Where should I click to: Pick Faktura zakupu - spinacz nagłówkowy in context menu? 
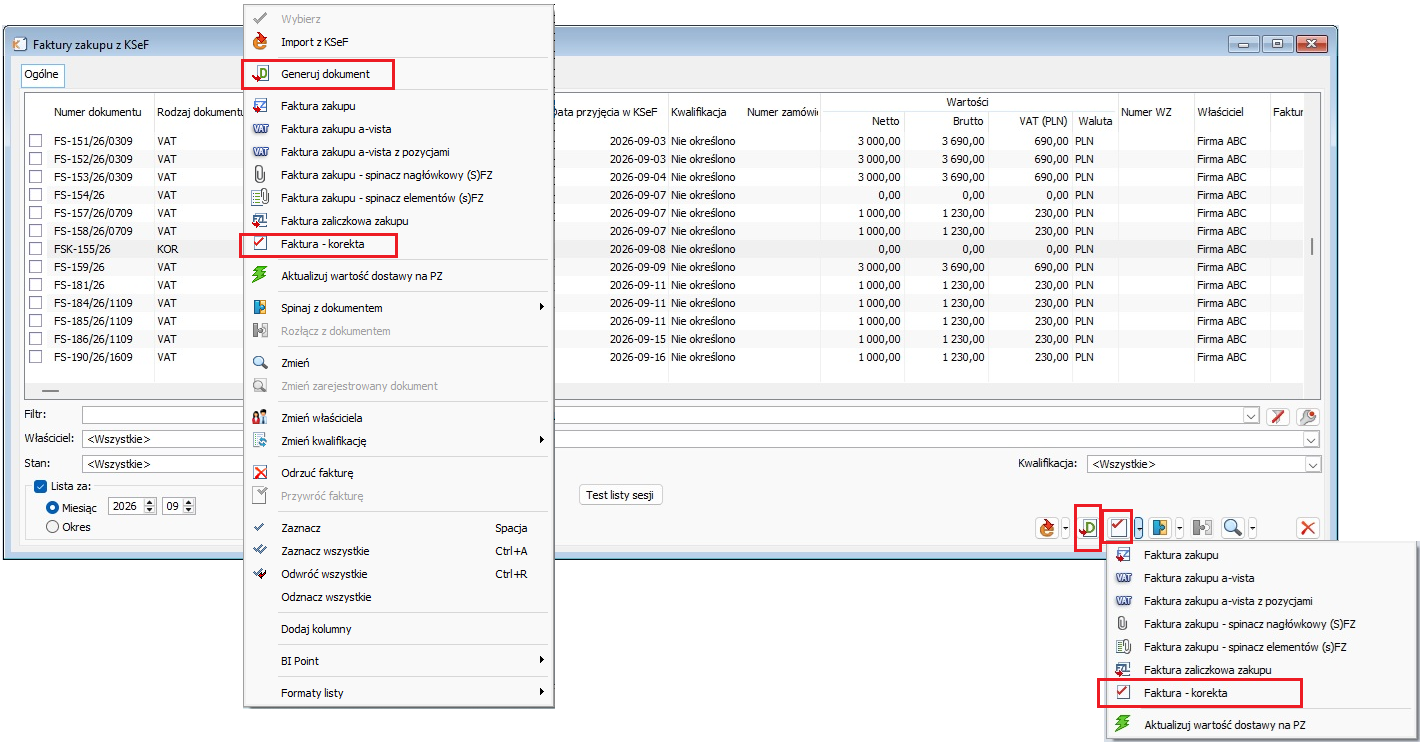[399, 174]
